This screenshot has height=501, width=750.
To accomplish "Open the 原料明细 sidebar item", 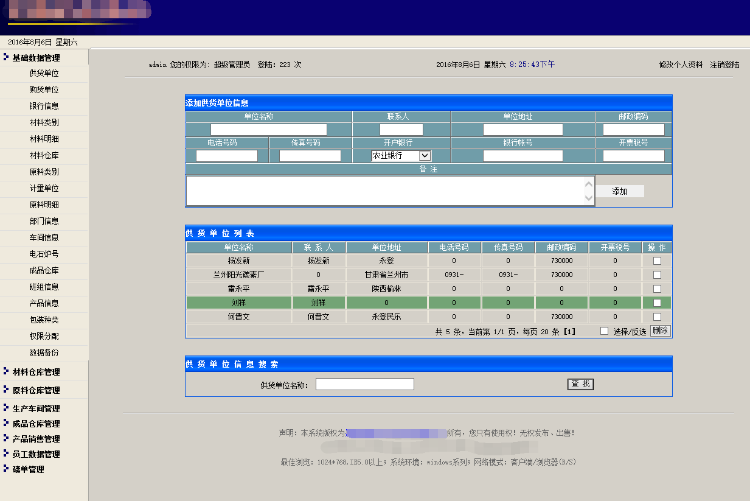I will (x=44, y=205).
